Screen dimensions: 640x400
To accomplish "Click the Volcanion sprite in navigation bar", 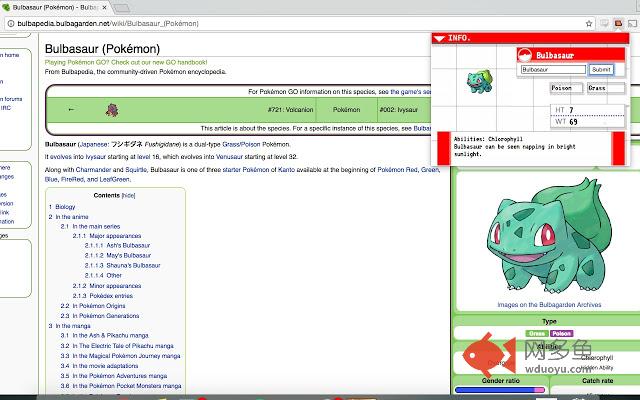I will [112, 110].
